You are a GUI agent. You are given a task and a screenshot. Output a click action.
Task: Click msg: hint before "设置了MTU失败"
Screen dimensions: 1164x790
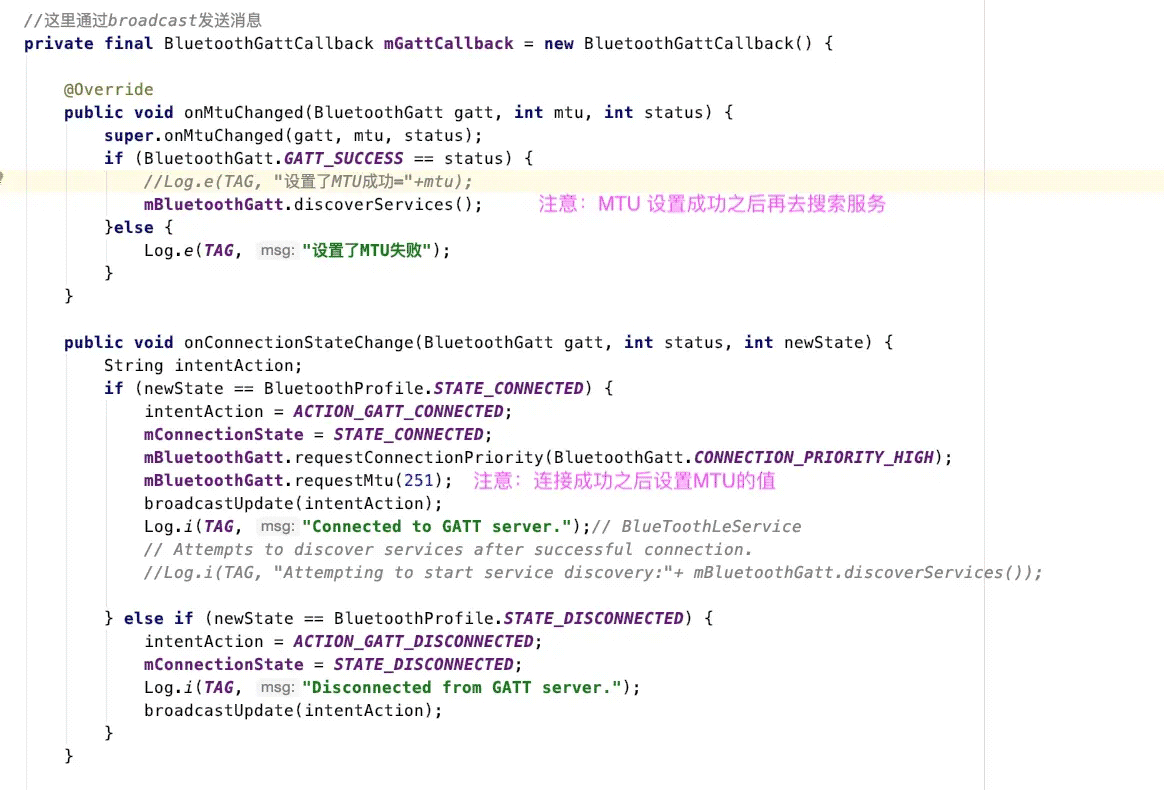(x=277, y=251)
